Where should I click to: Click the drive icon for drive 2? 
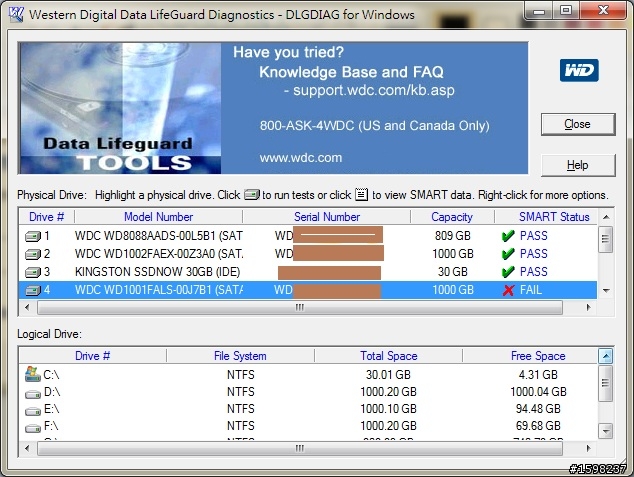[x=33, y=254]
